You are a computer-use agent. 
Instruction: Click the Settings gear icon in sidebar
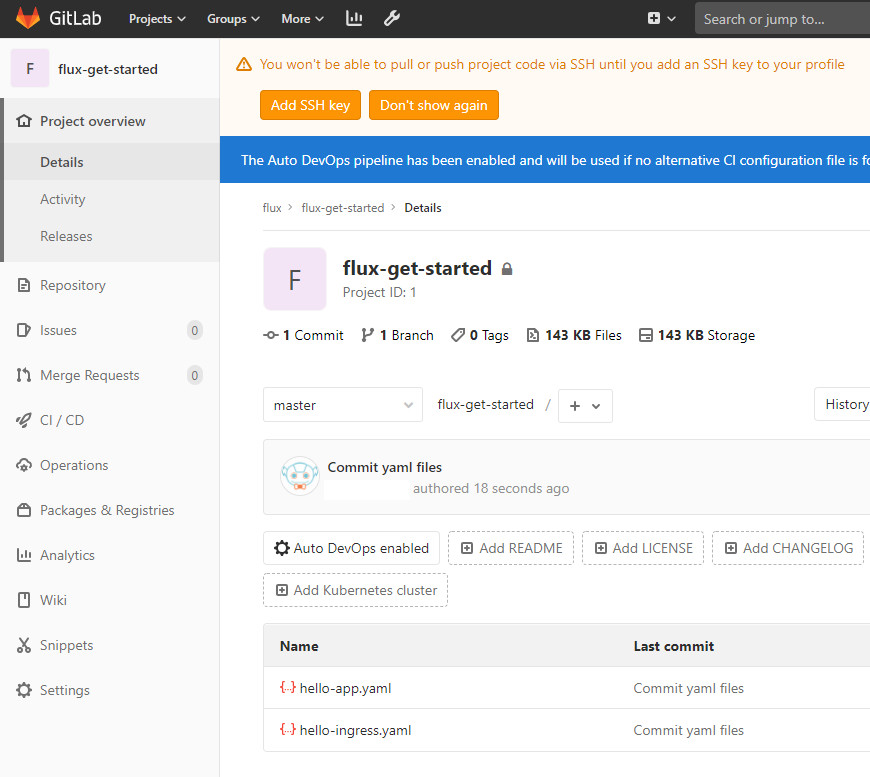24,690
